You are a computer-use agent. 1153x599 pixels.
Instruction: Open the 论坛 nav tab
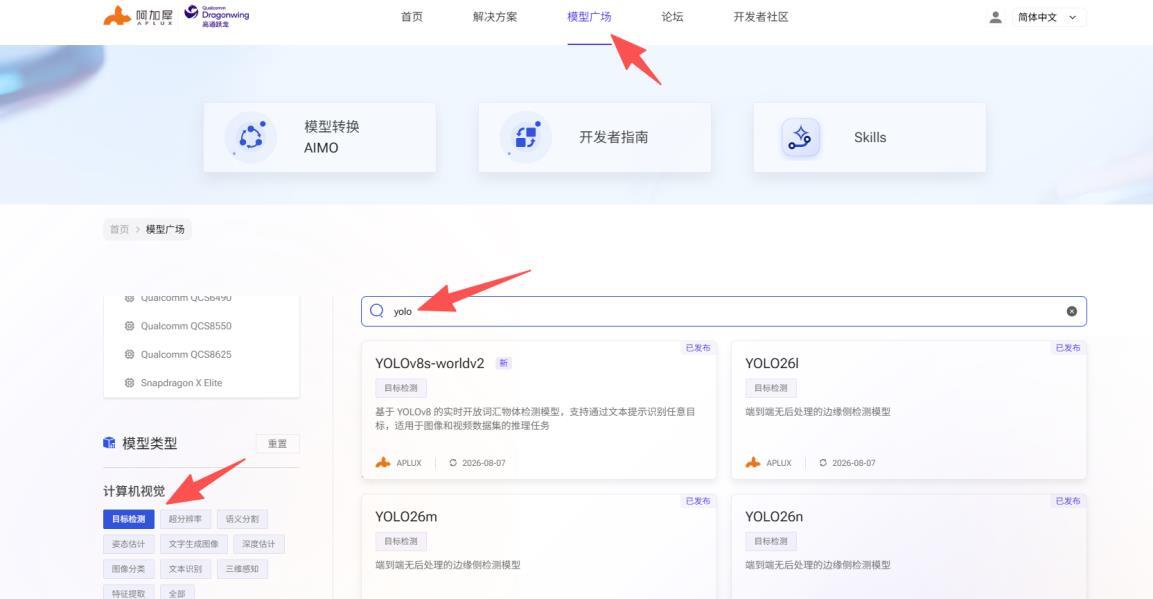672,17
